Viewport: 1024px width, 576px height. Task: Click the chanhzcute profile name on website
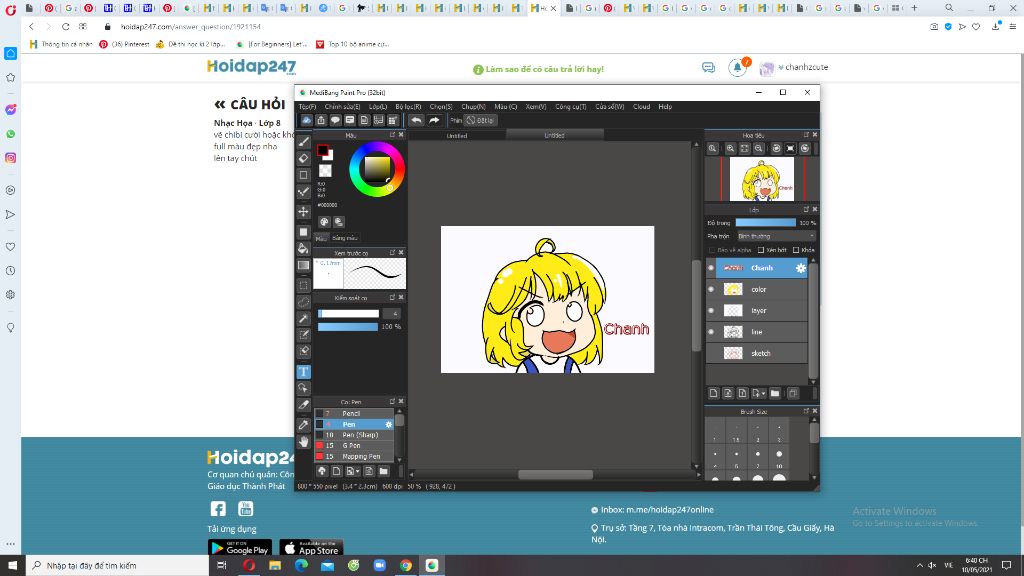[807, 67]
